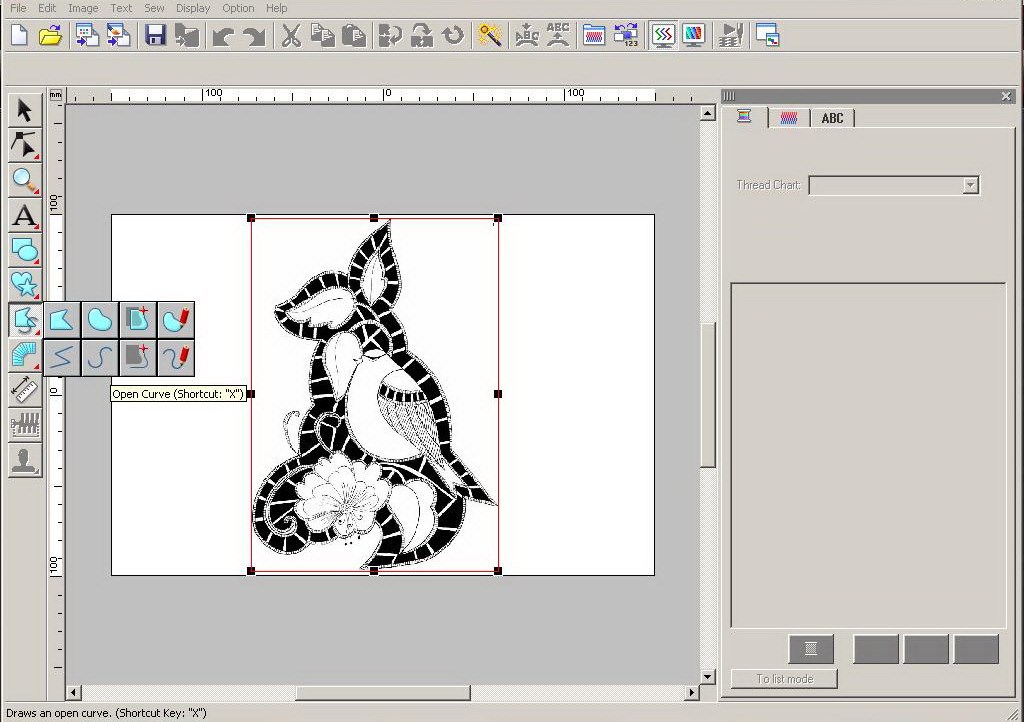Select the open pencil drawing tool
The width and height of the screenshot is (1024, 722).
click(x=176, y=356)
